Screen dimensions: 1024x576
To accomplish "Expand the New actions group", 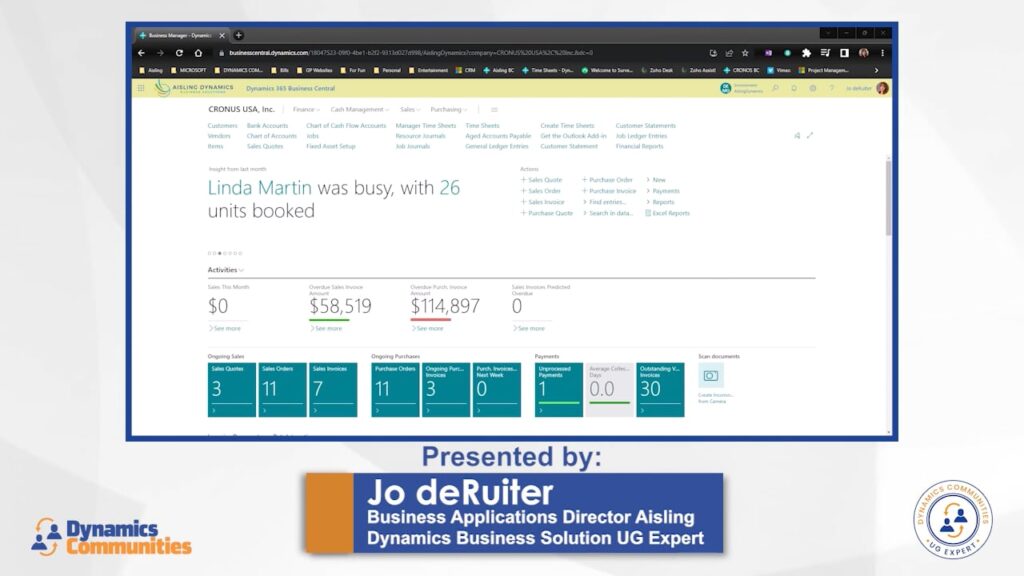I will [656, 180].
